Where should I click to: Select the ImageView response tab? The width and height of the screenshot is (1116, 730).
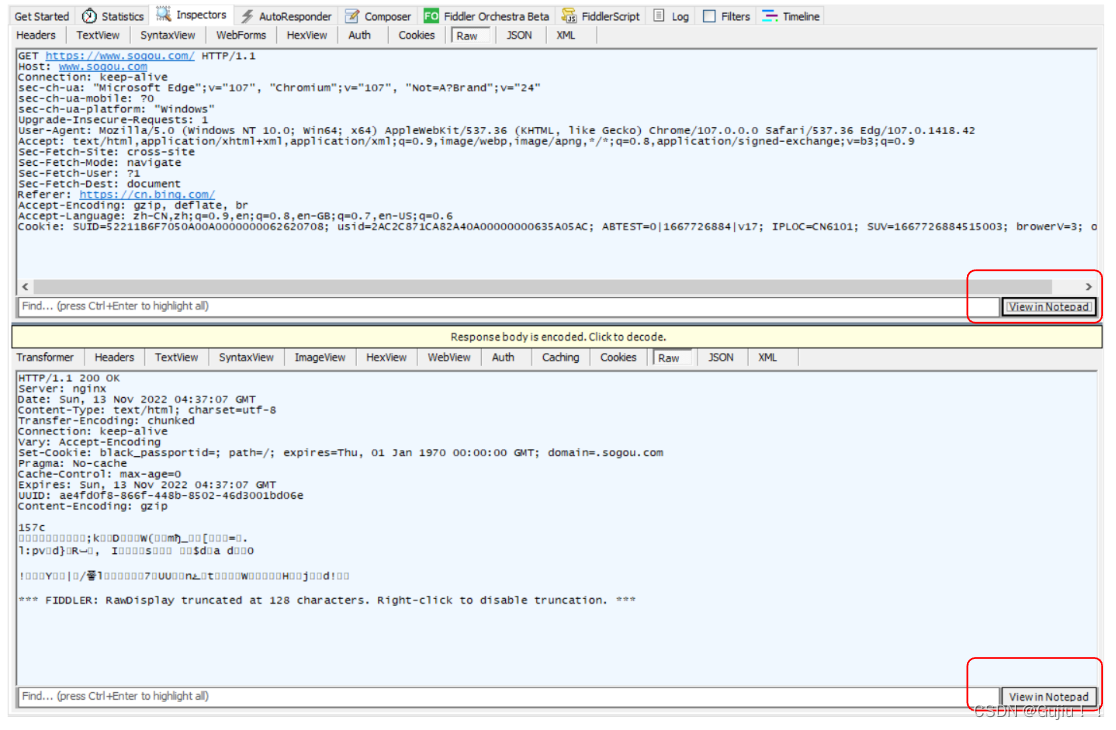coord(320,357)
